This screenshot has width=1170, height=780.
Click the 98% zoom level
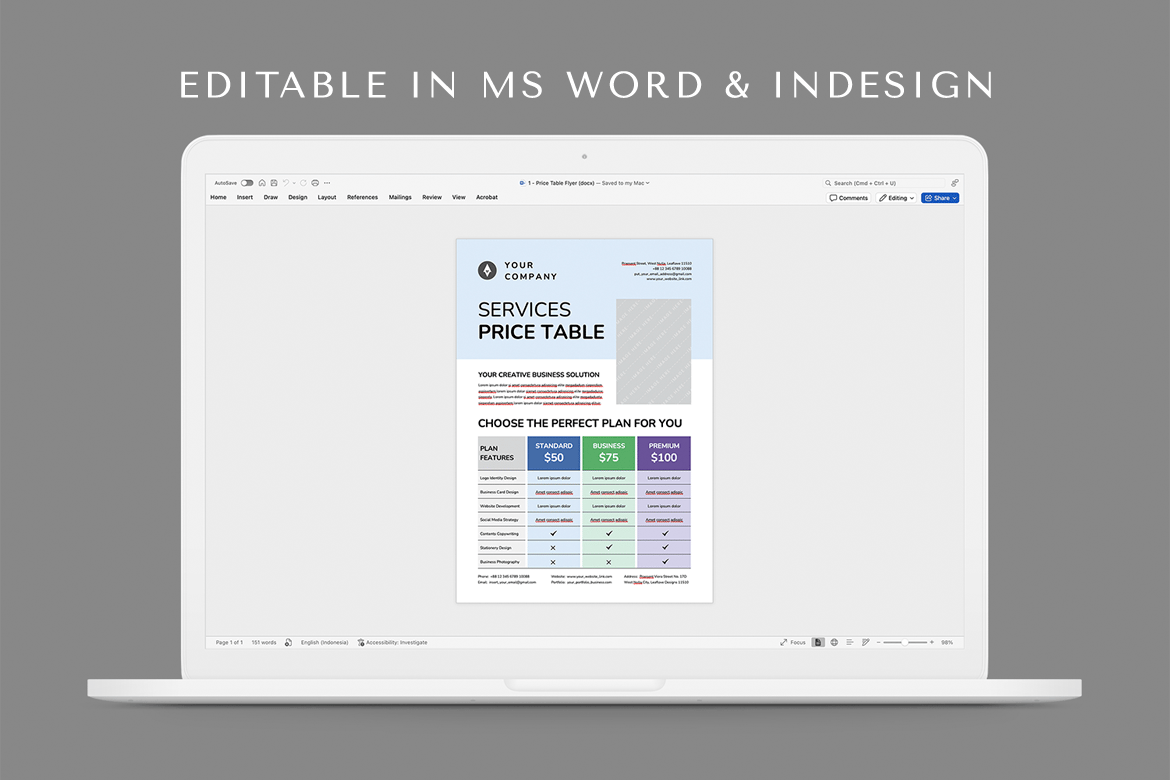point(947,642)
